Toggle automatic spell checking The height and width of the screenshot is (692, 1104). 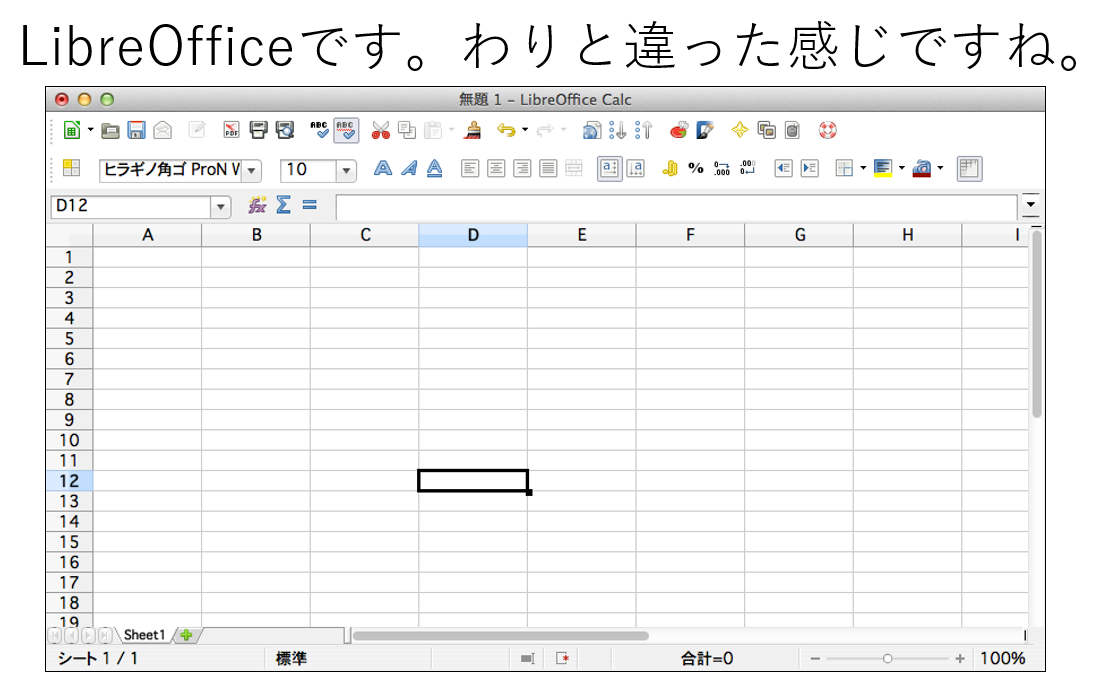pos(345,130)
